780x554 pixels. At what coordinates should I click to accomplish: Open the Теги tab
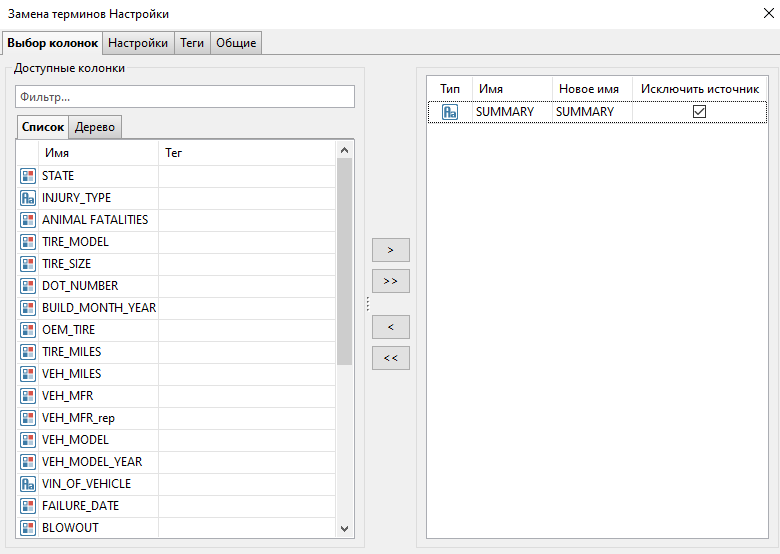click(x=191, y=43)
